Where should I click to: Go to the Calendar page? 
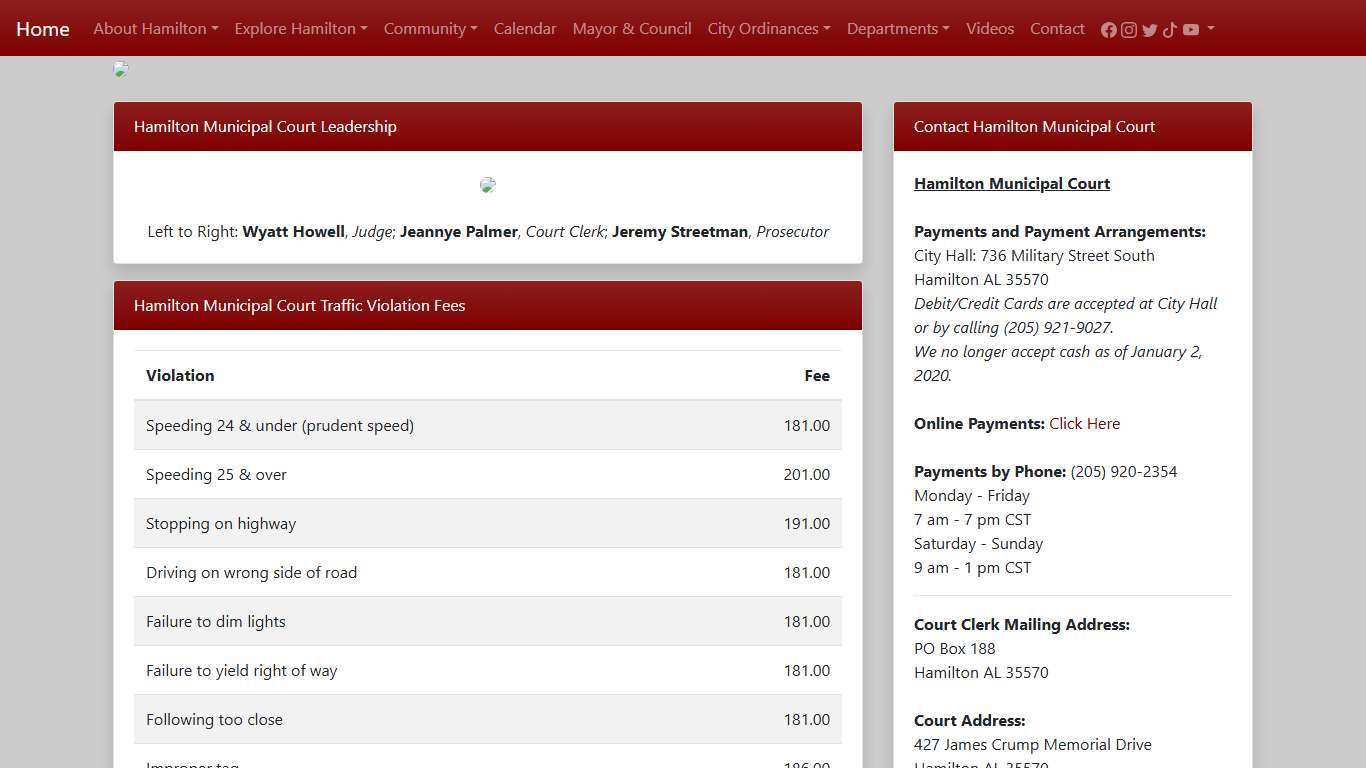(525, 29)
